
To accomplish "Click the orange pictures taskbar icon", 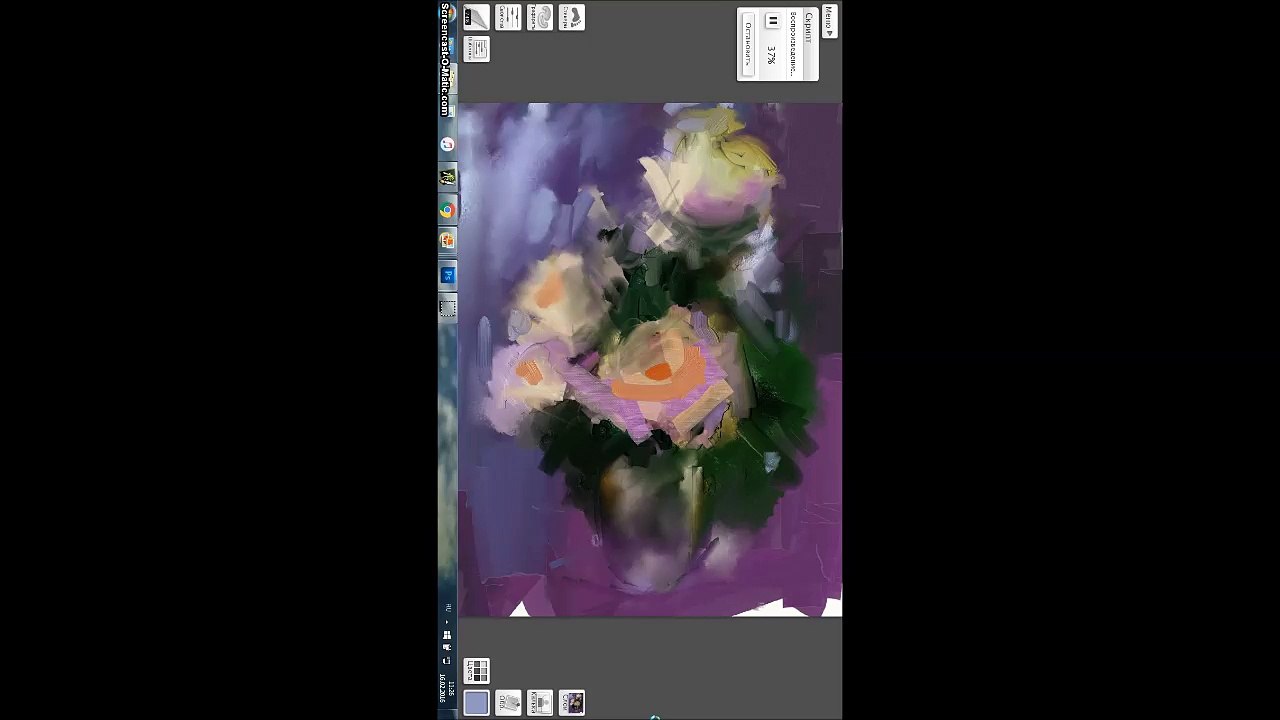I will [447, 241].
